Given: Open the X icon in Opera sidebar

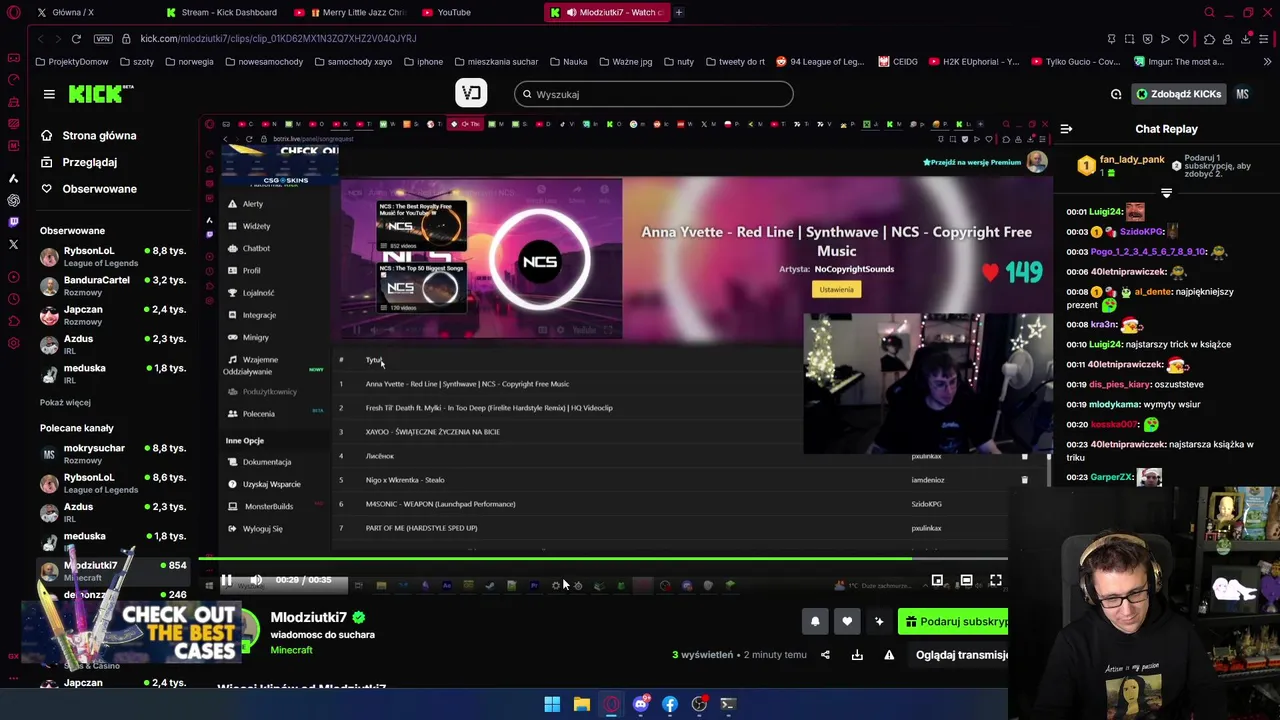Looking at the screenshot, I should [x=13, y=244].
